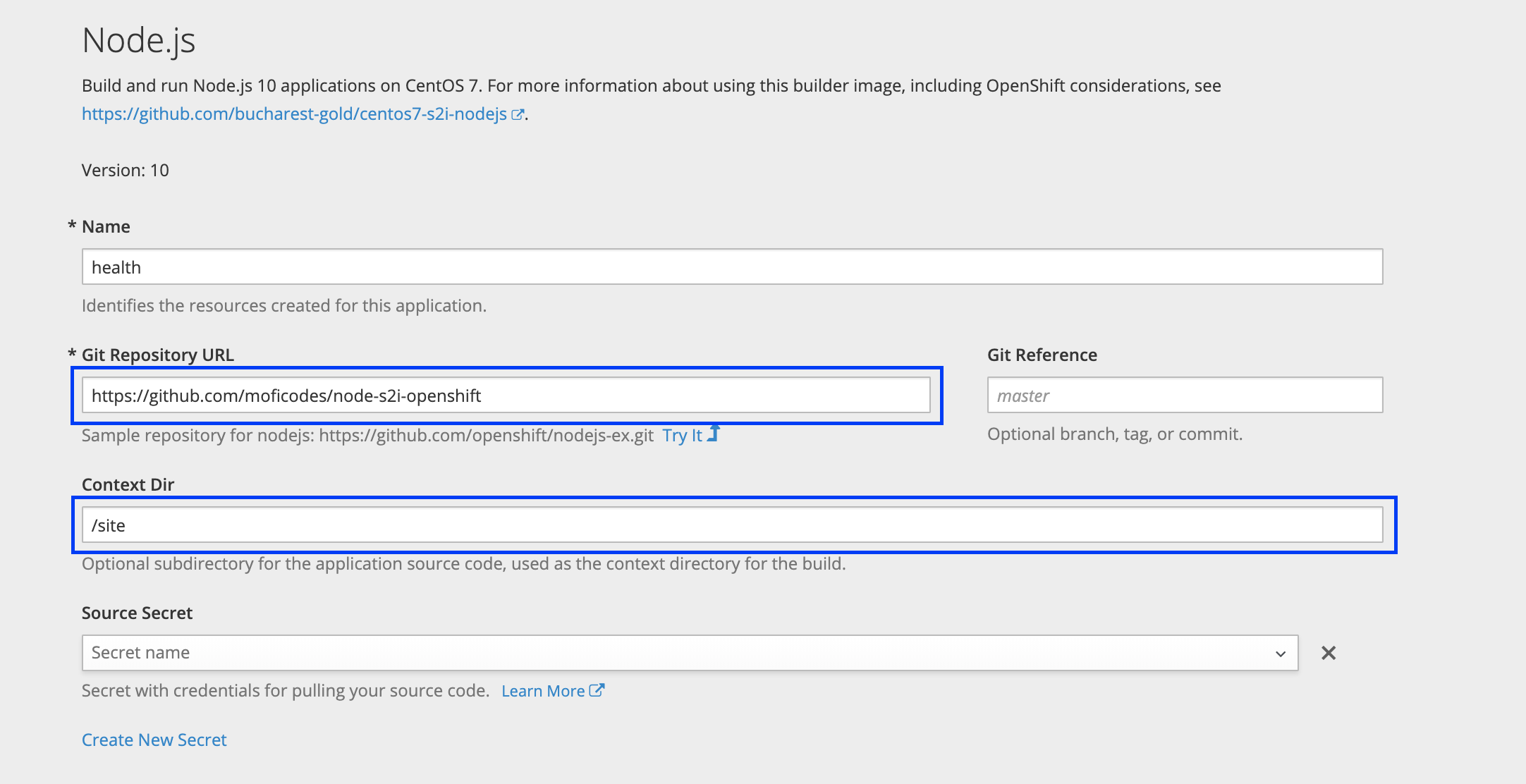The width and height of the screenshot is (1526, 784).
Task: Click the Source Secret label
Action: pos(137,613)
